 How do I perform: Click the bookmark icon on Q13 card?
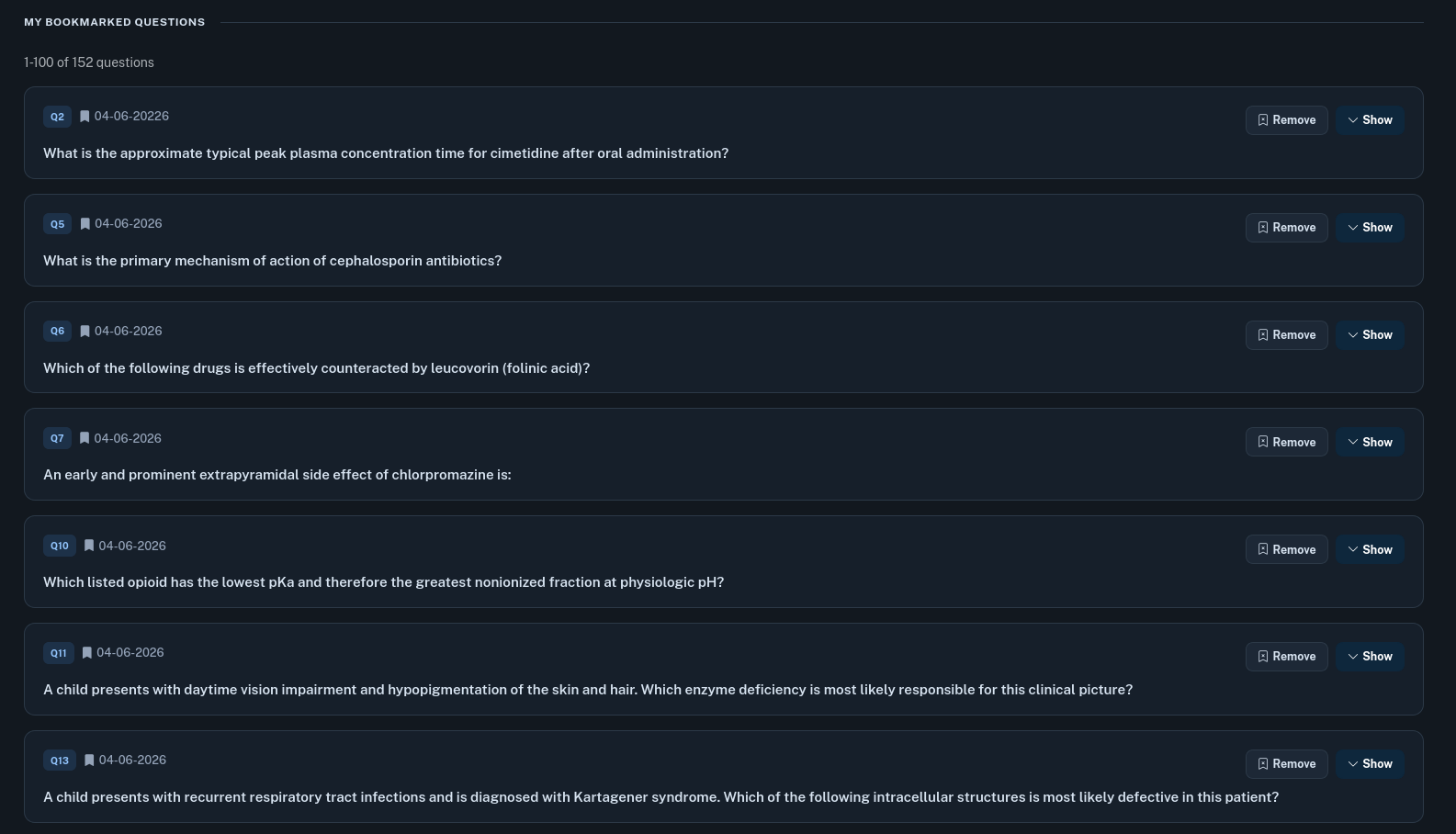89,761
